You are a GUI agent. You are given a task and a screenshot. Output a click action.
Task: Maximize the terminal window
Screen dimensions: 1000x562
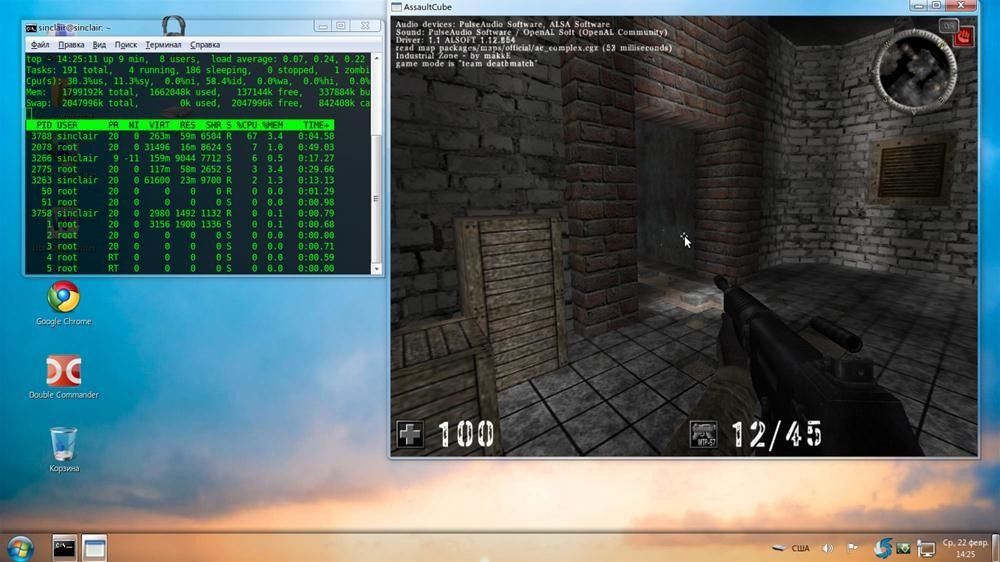point(341,26)
